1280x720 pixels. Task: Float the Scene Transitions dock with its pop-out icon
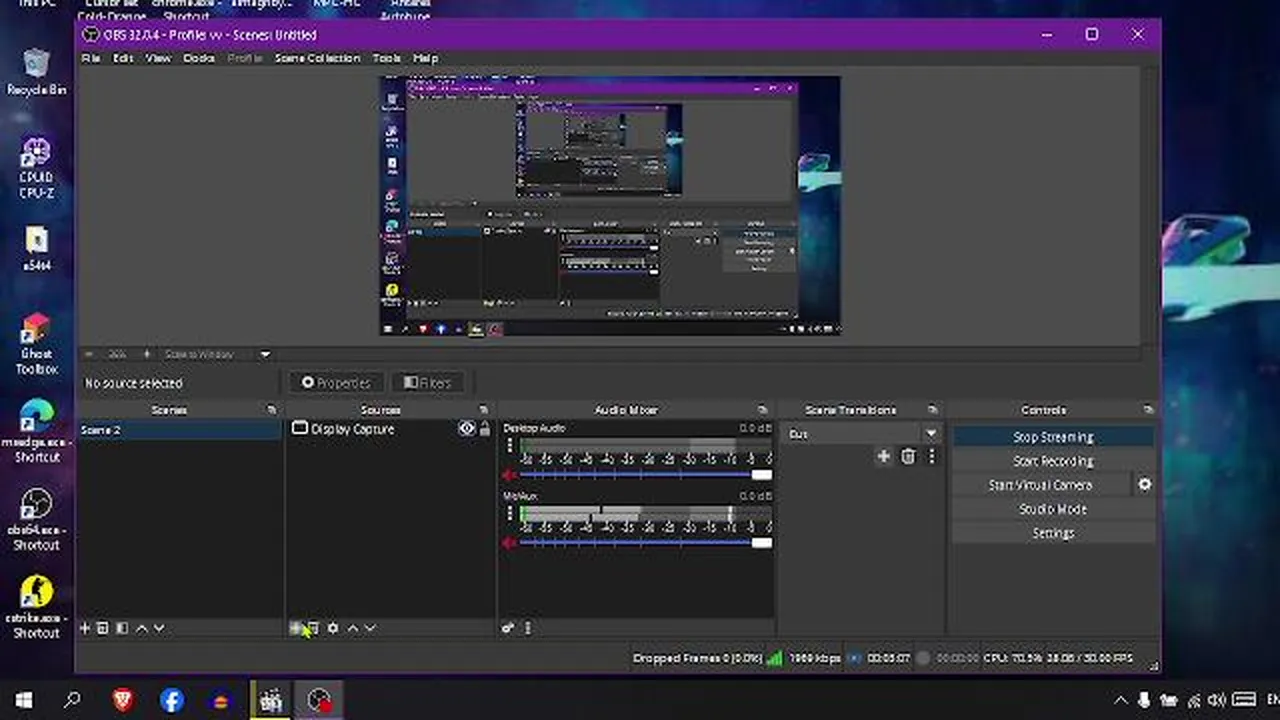933,410
